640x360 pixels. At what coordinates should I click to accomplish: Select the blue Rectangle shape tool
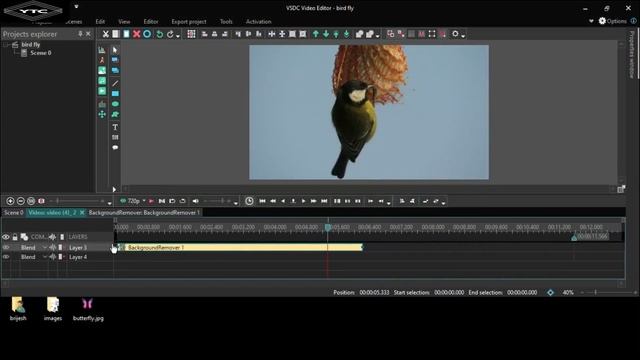[x=115, y=93]
